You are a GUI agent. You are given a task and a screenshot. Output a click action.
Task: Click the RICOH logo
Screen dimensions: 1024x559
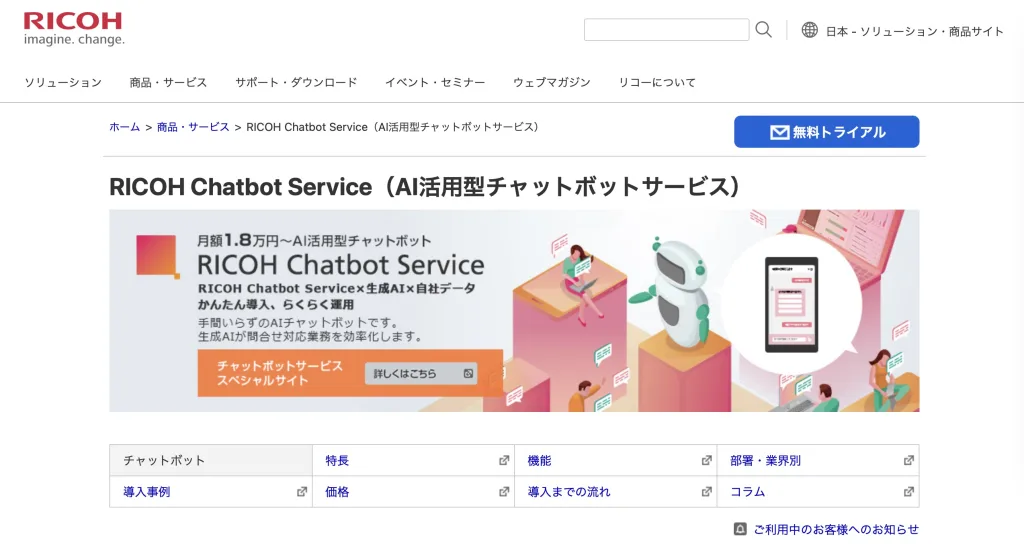pyautogui.click(x=74, y=29)
